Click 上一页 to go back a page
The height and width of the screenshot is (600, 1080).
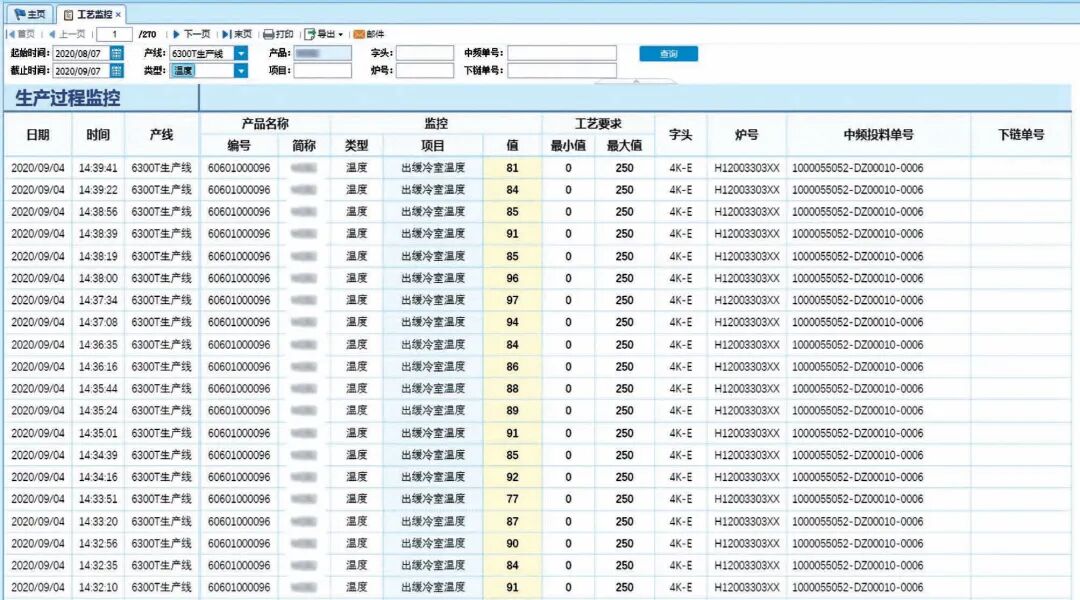[x=62, y=32]
